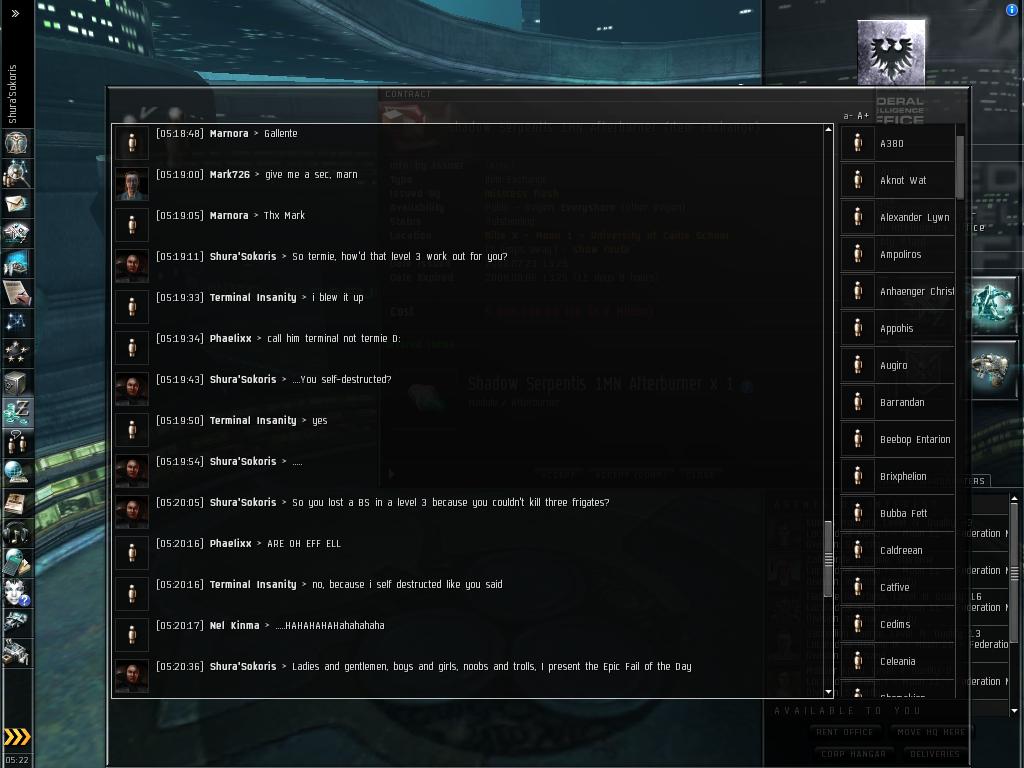Open the Wallet ISK icon
1024x768 pixels.
pos(16,411)
